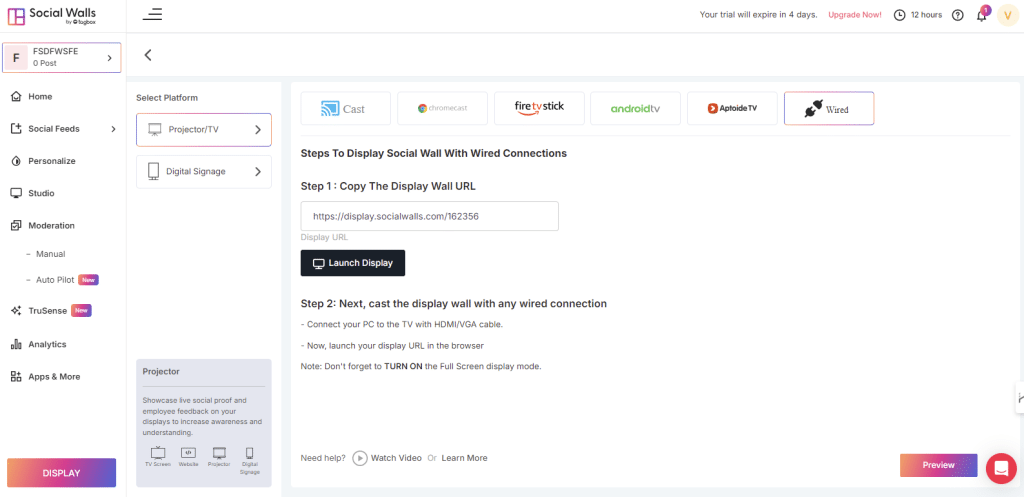The height and width of the screenshot is (497, 1024).
Task: Click the Launch Display button
Action: click(353, 263)
